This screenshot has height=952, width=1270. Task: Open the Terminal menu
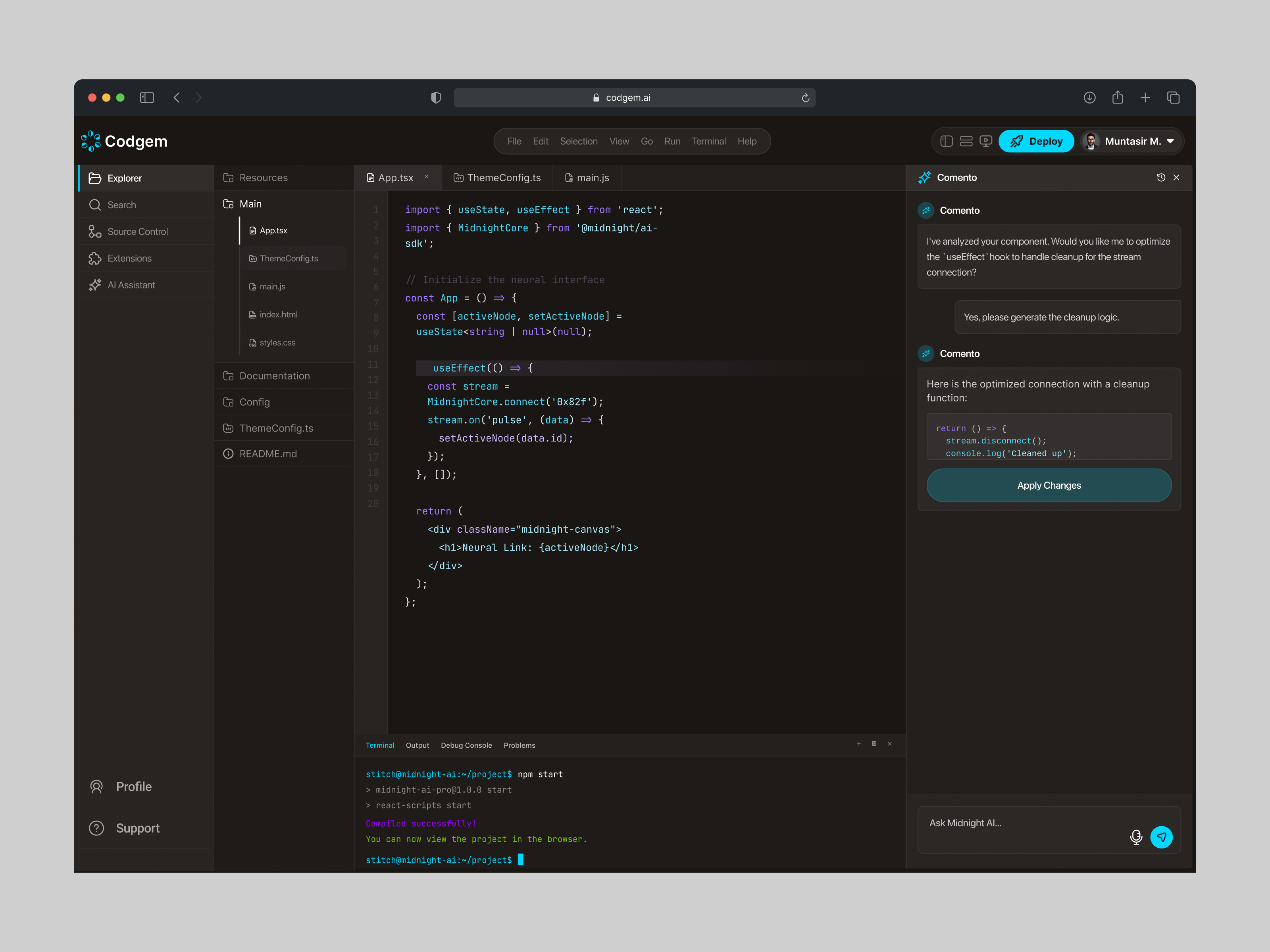click(x=708, y=141)
